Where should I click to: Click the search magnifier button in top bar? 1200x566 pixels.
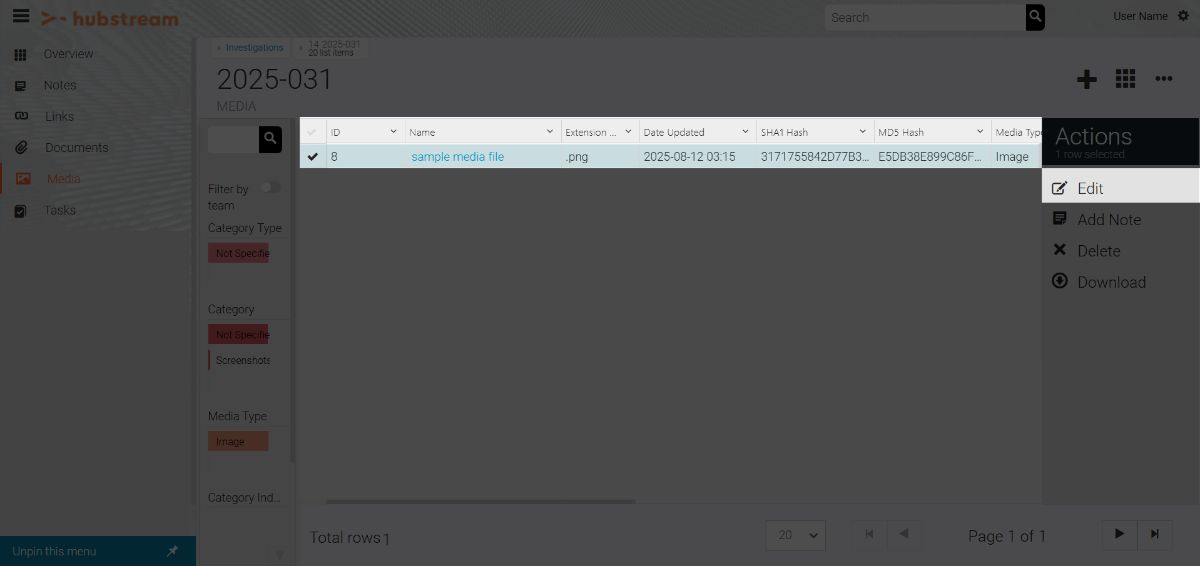coord(1035,17)
